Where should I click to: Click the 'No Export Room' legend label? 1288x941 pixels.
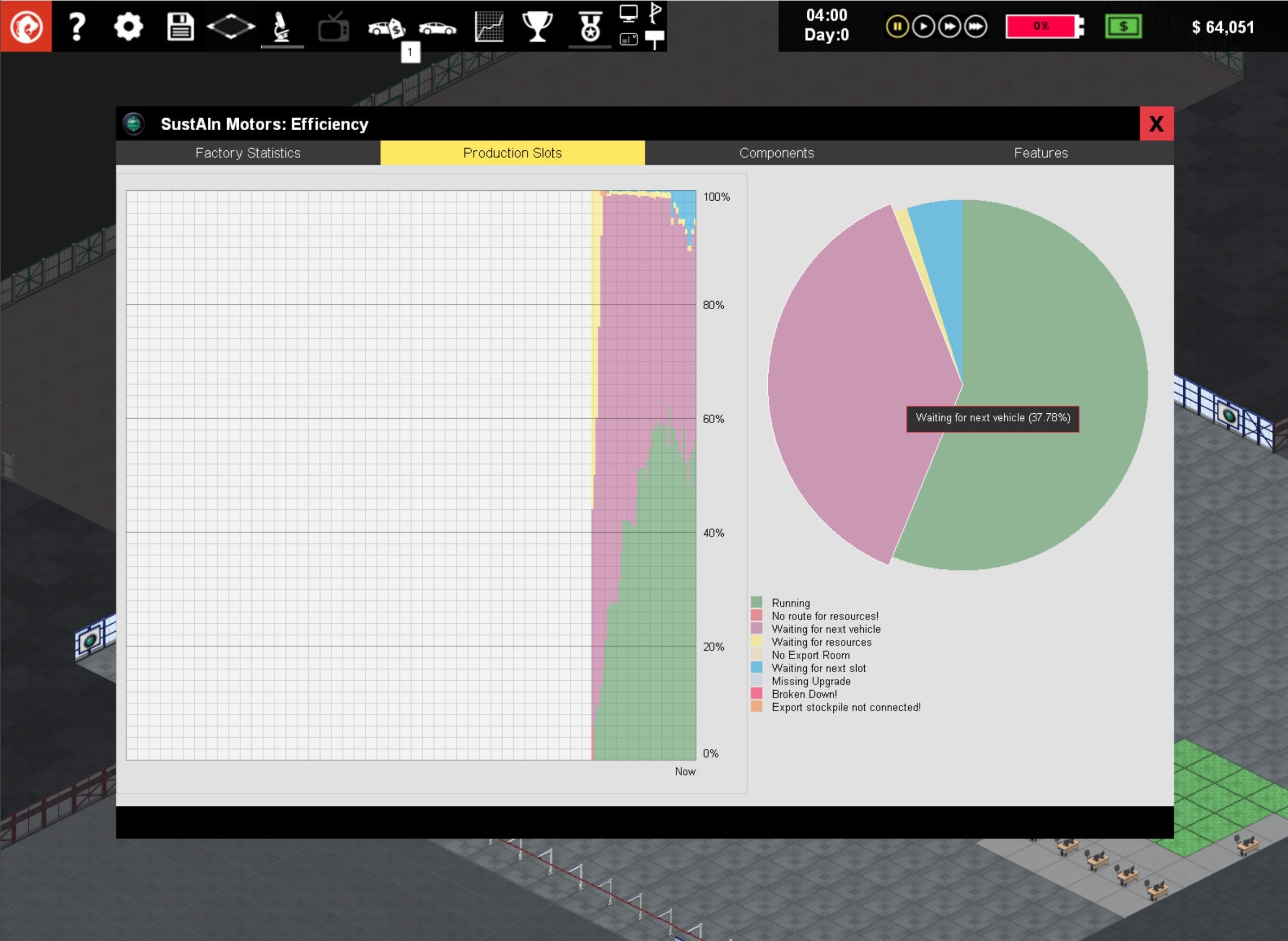point(811,655)
